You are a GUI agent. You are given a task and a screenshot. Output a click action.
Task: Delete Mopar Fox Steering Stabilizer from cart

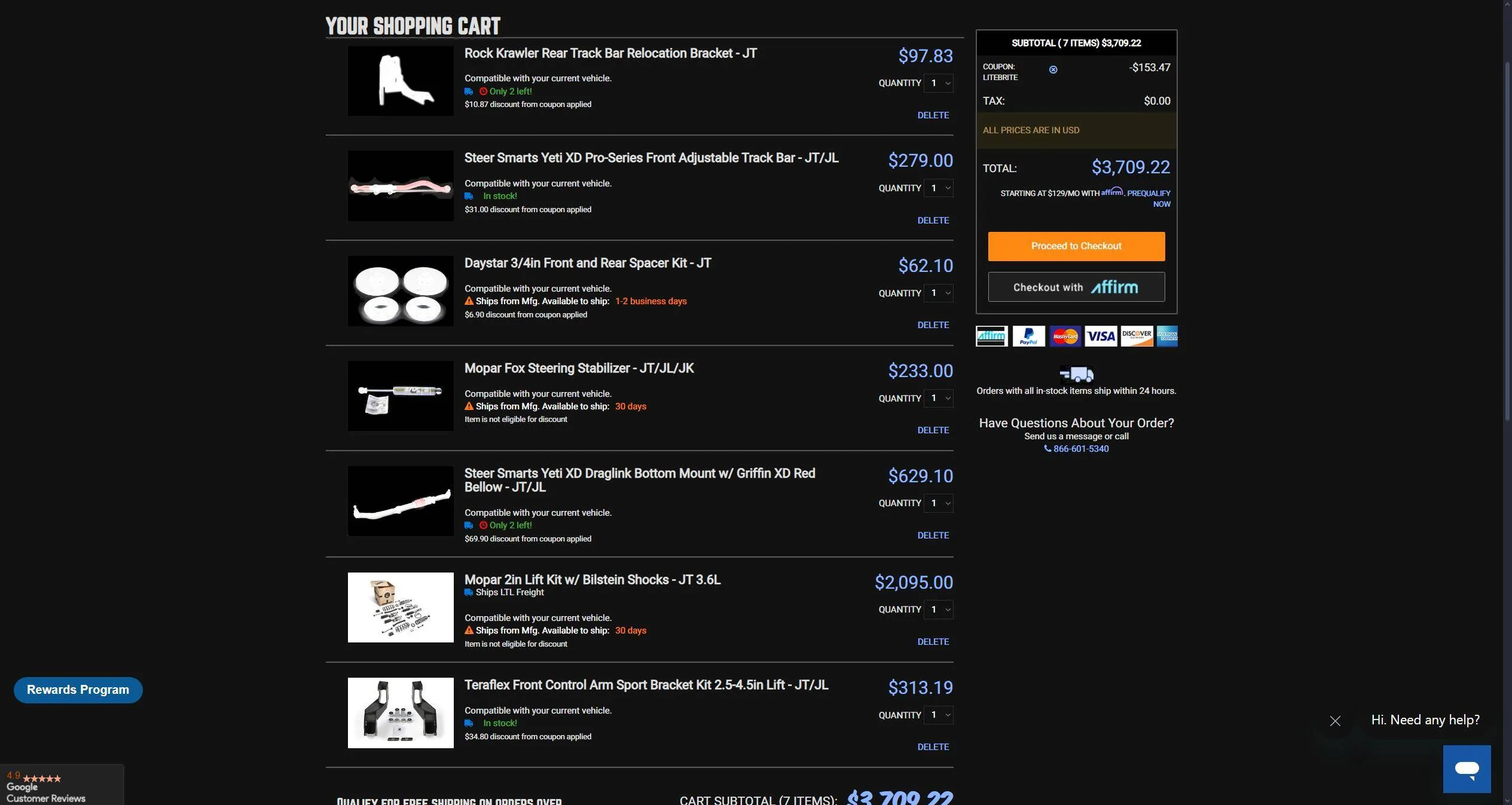[x=933, y=430]
